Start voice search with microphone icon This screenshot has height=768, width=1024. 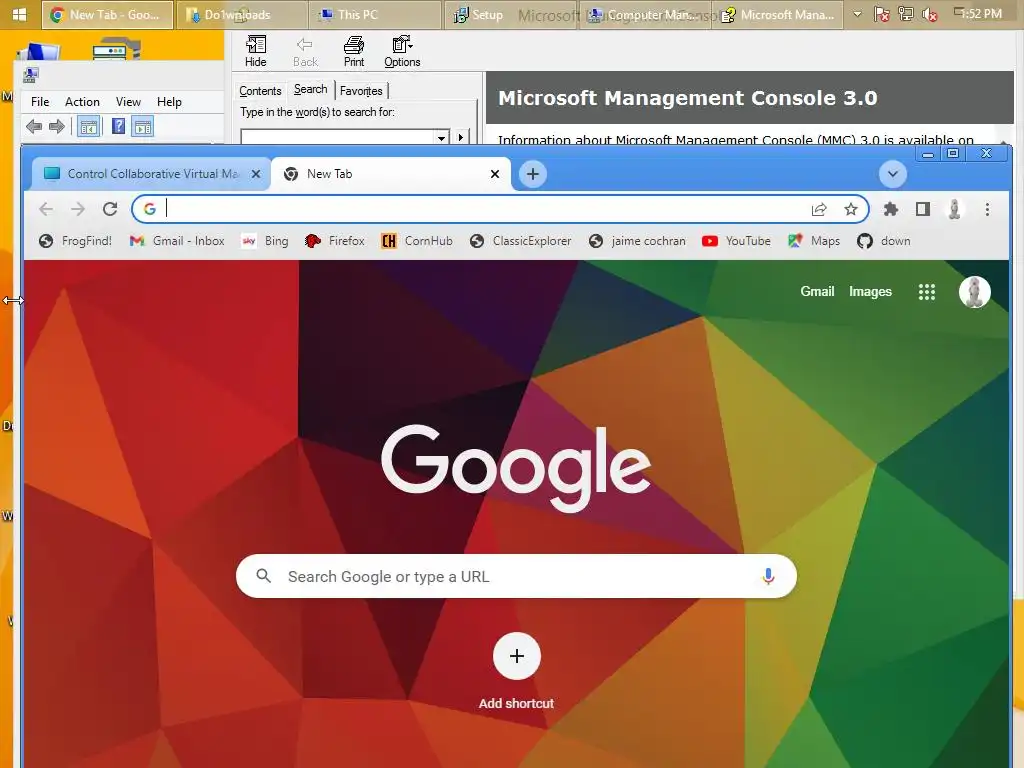769,576
